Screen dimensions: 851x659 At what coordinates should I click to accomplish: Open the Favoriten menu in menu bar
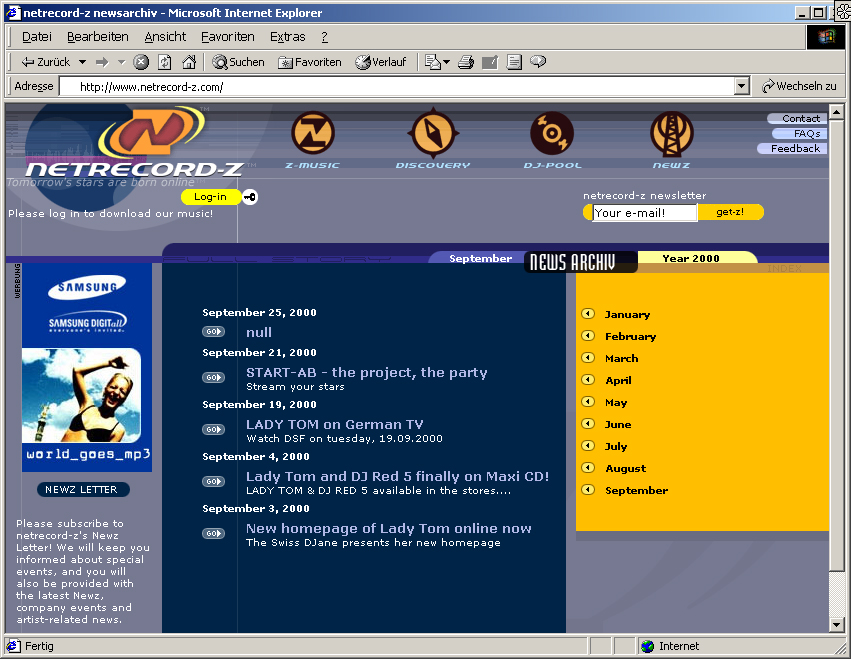(227, 36)
